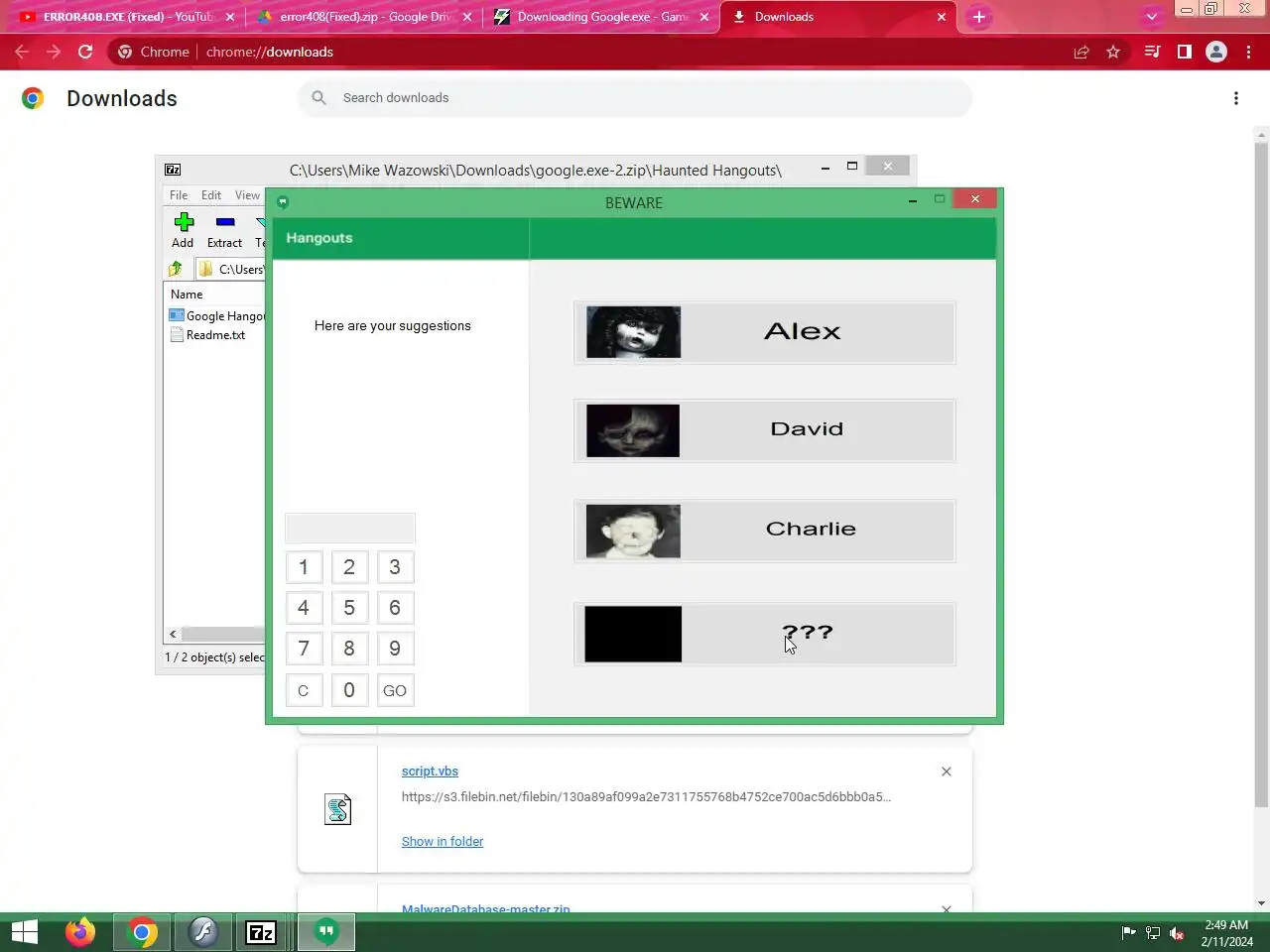Select the ??? unknown contact

click(765, 634)
